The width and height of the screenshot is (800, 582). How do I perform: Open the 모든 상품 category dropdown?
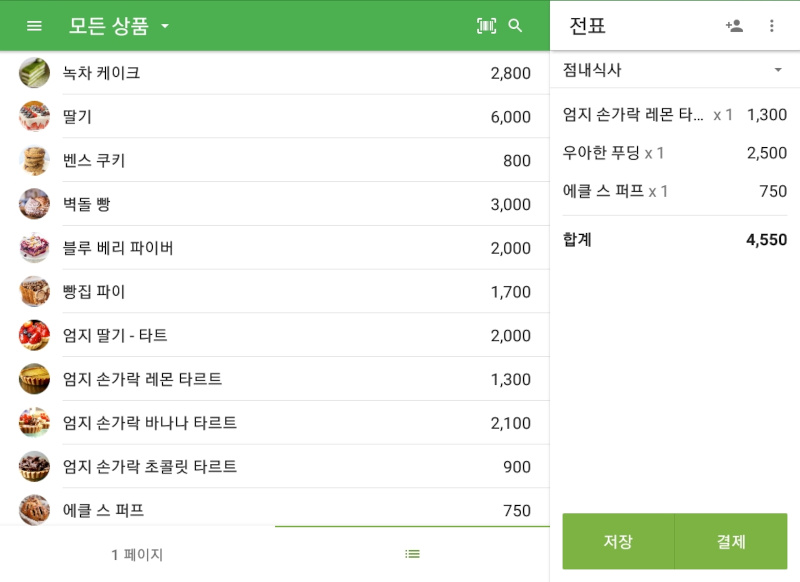point(118,25)
